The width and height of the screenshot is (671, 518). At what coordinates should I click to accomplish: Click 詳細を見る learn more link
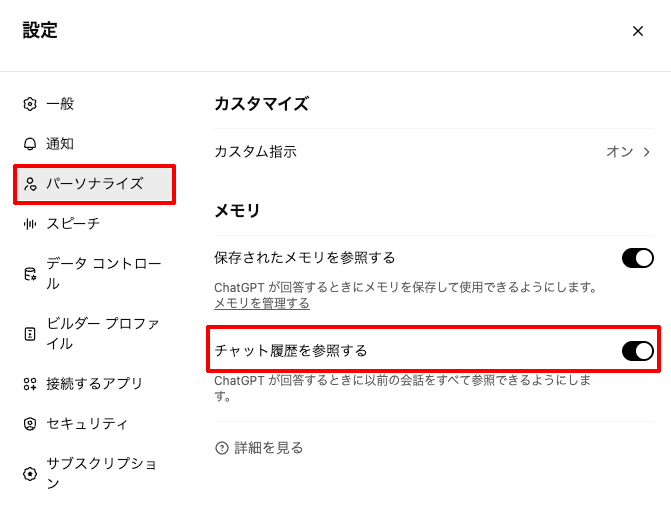pos(268,448)
